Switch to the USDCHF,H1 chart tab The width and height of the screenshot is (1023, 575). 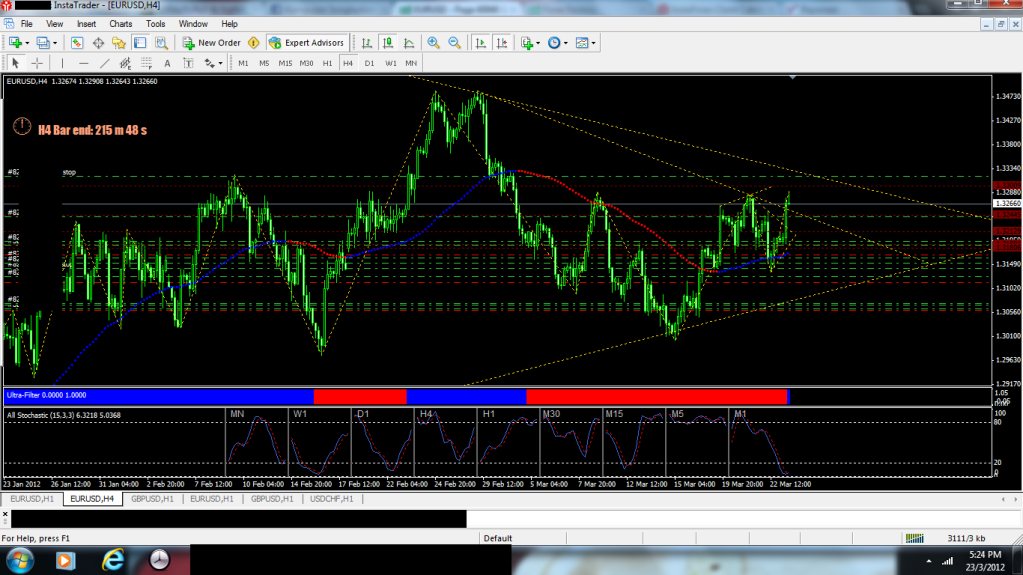[x=331, y=499]
